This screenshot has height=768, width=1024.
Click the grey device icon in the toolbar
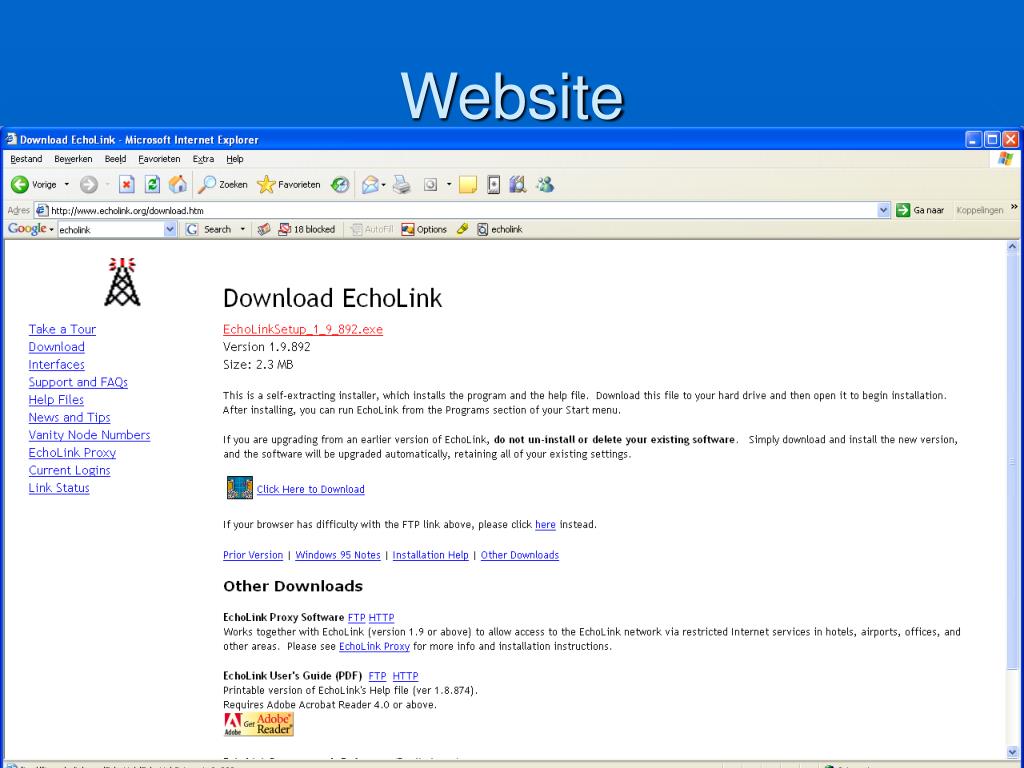coord(494,185)
